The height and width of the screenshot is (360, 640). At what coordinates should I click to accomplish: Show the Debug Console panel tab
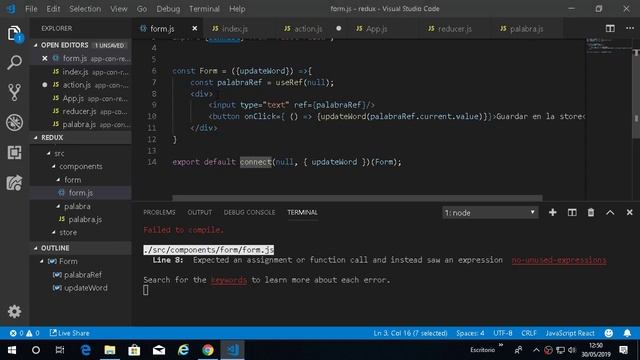click(x=249, y=212)
